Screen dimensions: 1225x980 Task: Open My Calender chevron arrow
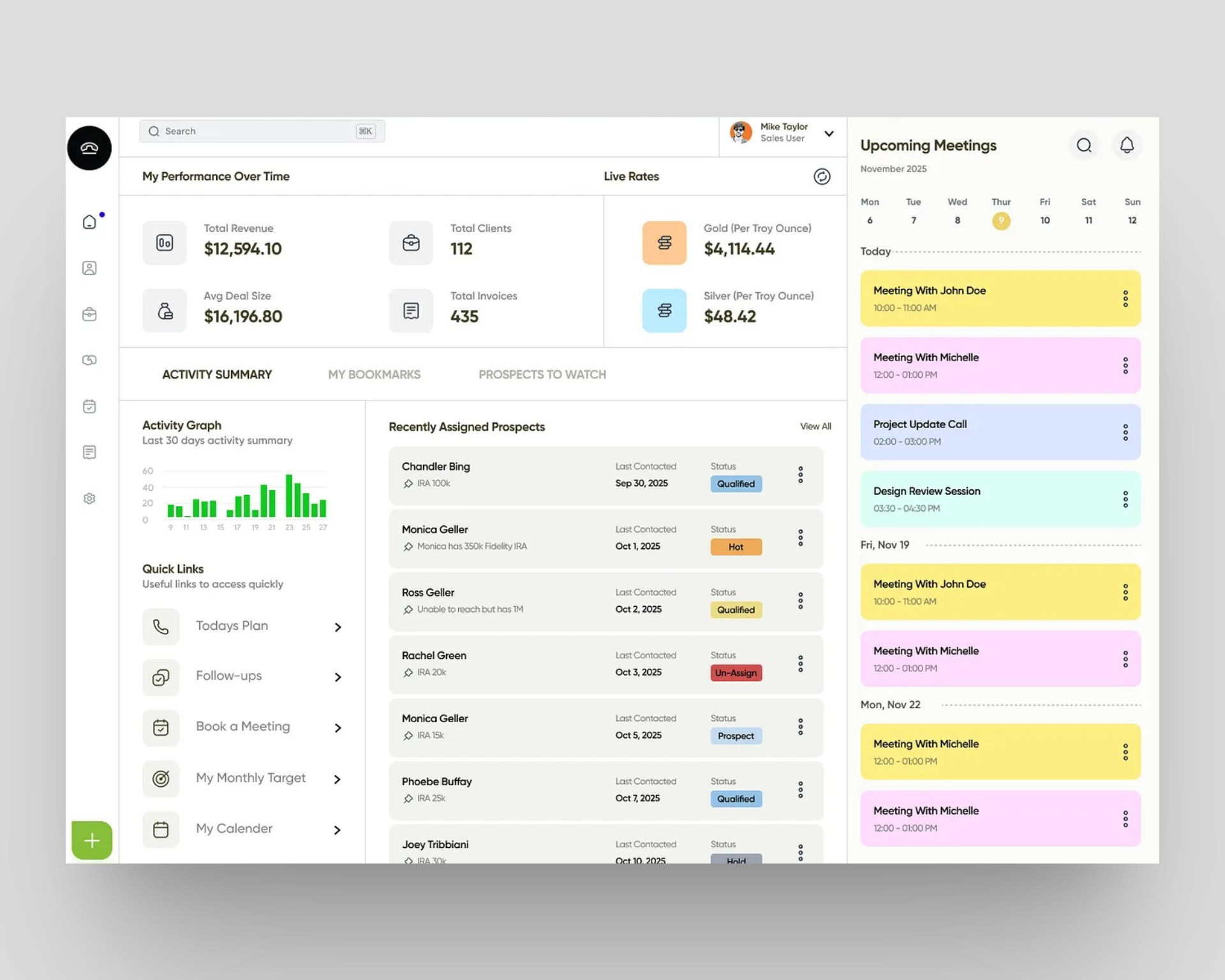[x=338, y=830]
